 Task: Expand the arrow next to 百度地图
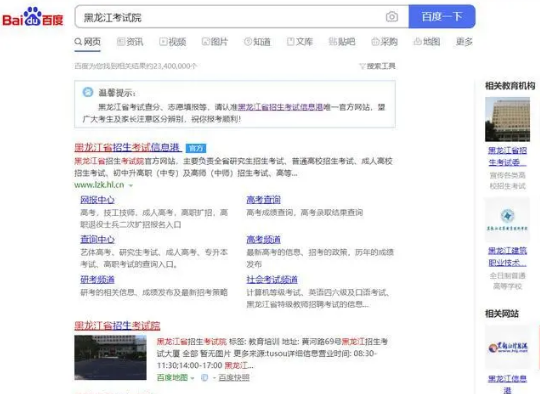click(193, 378)
